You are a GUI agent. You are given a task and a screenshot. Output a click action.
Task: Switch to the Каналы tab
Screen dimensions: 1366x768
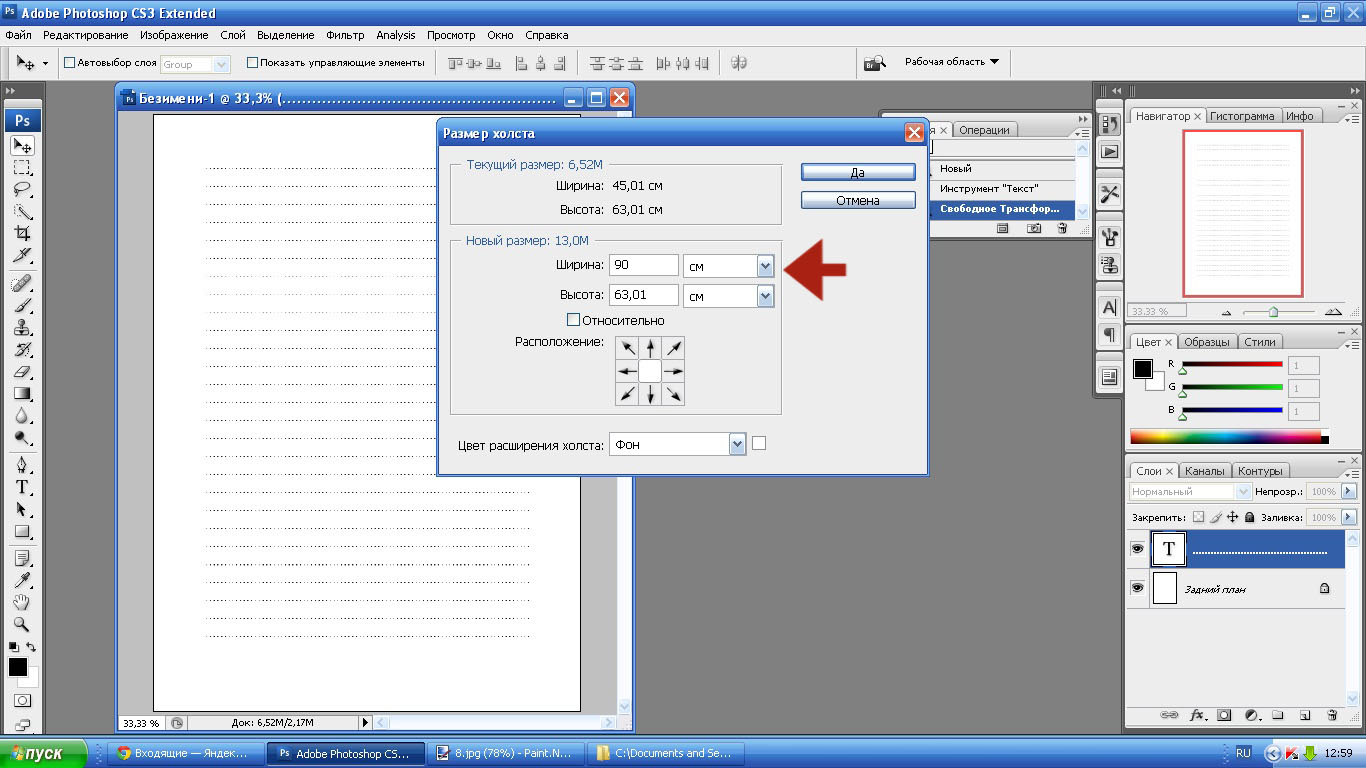click(x=1204, y=471)
